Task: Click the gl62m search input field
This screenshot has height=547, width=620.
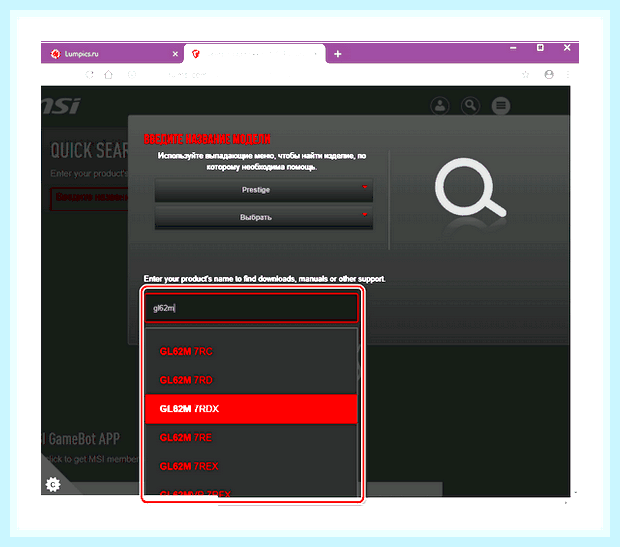Action: pos(251,308)
